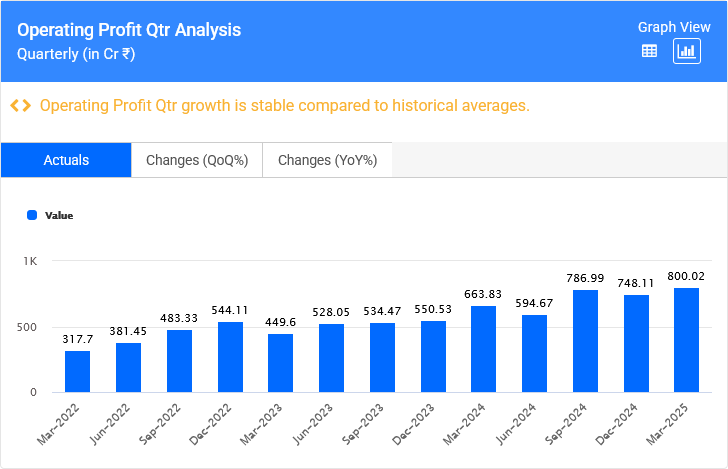Click the Mar-2022 bar
Screen dimensions: 728x469
tap(78, 371)
